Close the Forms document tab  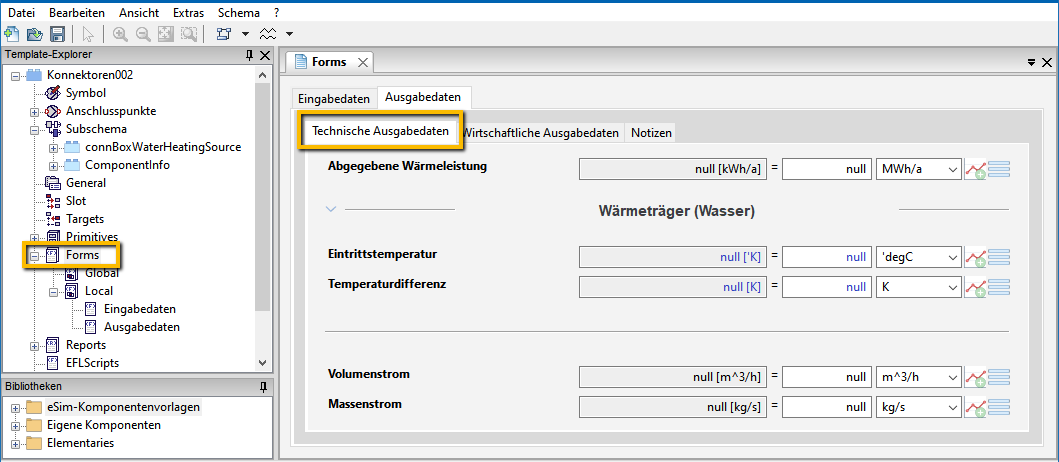(363, 63)
